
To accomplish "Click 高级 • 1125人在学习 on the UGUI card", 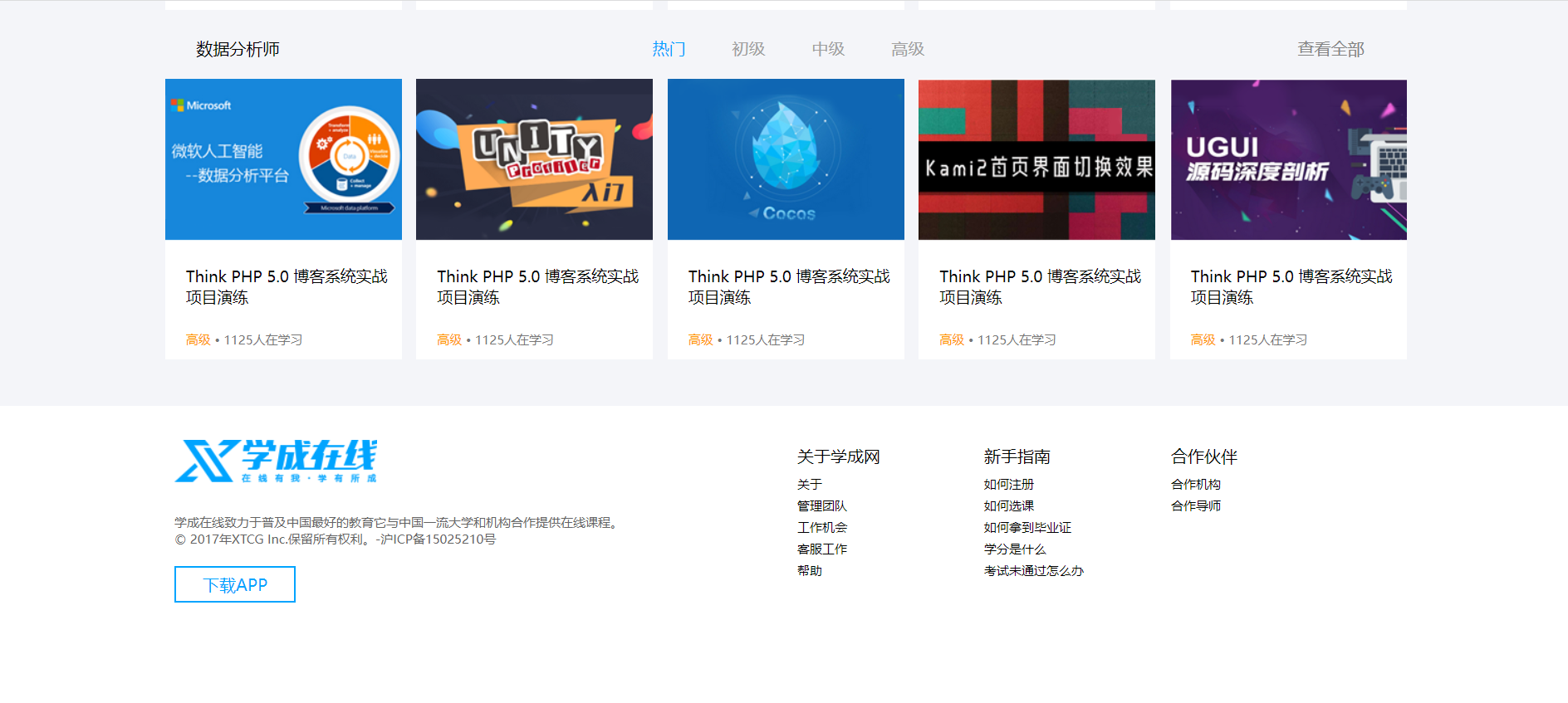I will 1249,339.
